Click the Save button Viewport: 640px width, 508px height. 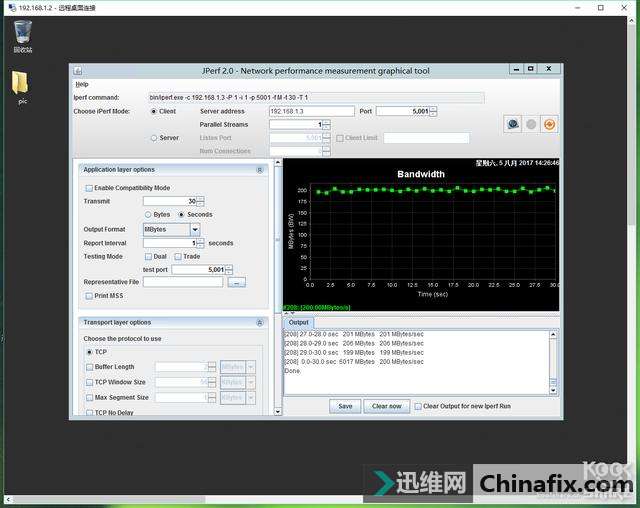pos(345,406)
